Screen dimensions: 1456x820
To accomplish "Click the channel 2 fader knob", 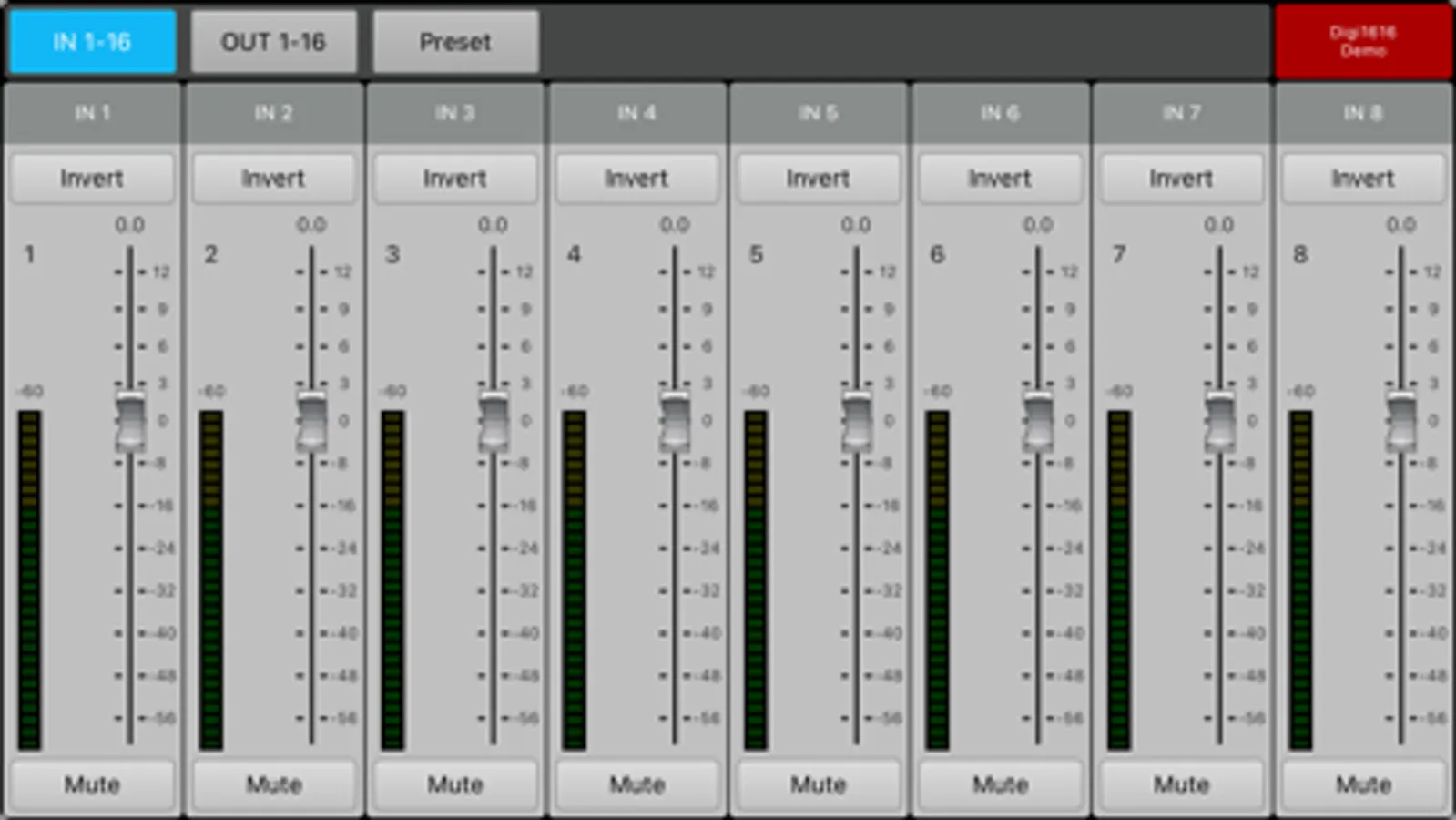I will click(312, 422).
